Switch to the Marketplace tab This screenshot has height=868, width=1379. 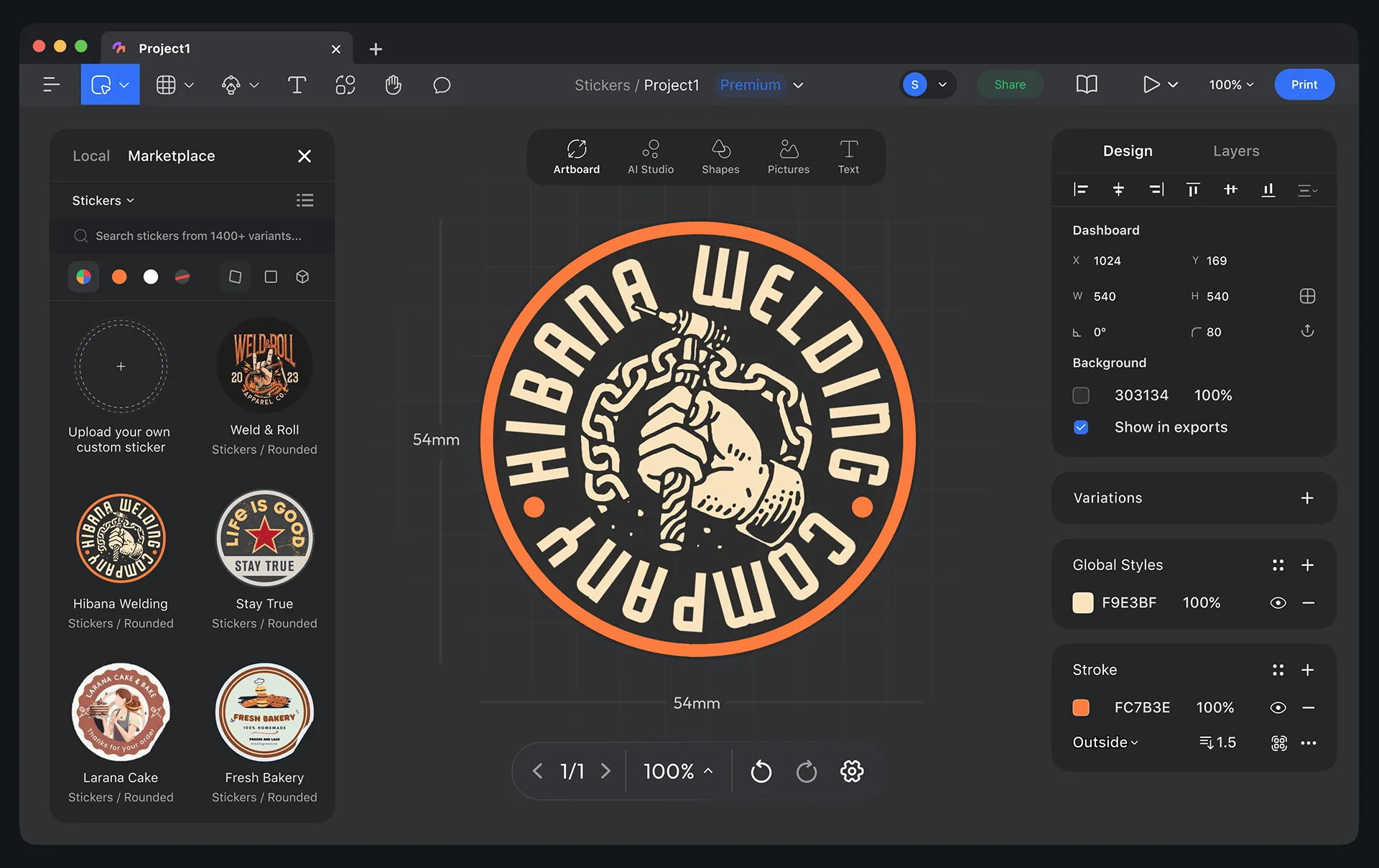coord(171,156)
